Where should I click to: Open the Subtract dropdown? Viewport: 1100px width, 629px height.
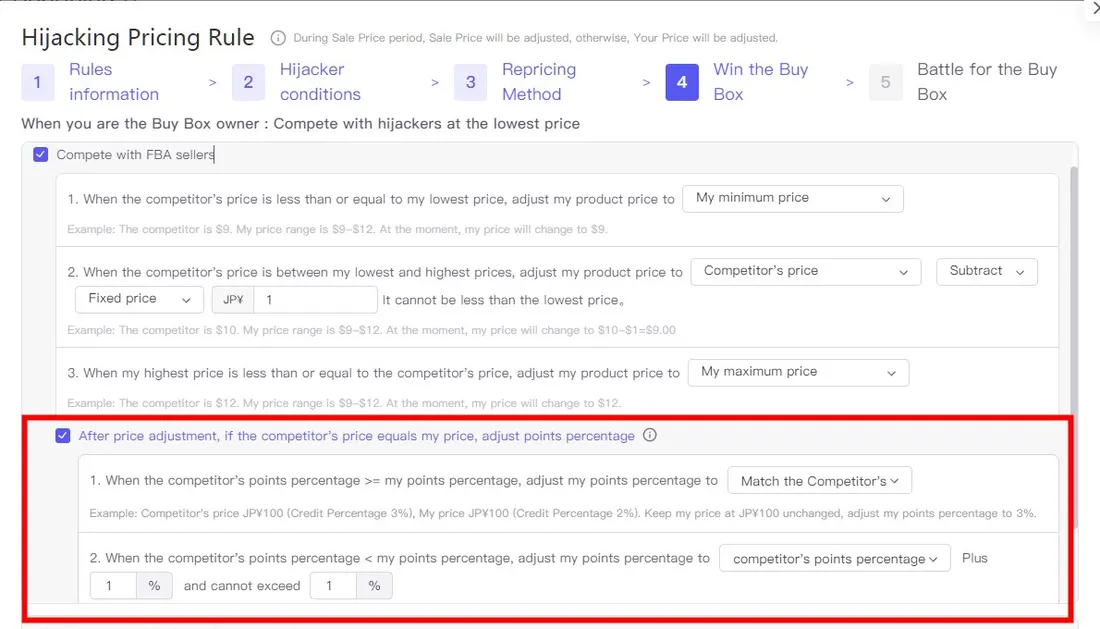986,271
